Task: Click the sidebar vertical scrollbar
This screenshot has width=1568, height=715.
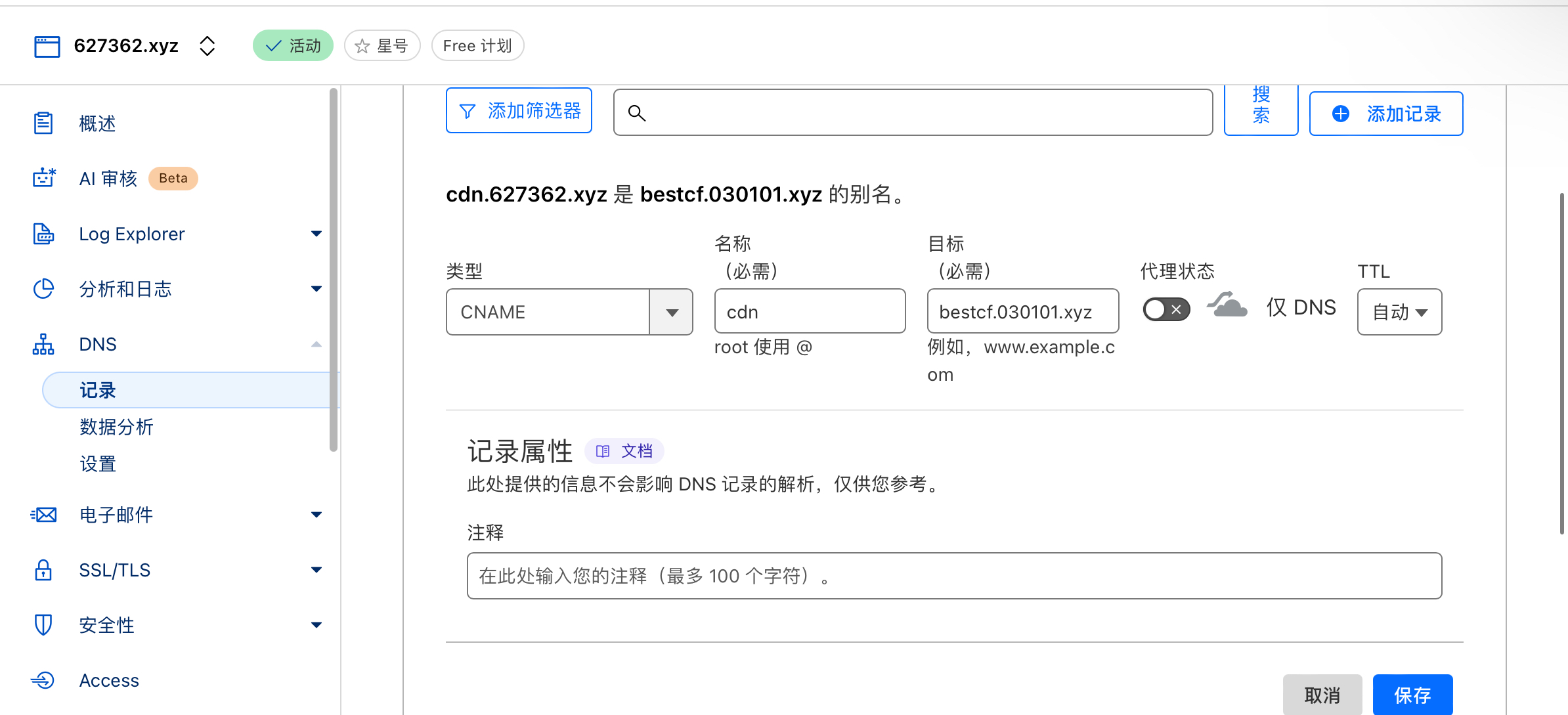Action: pos(334,269)
